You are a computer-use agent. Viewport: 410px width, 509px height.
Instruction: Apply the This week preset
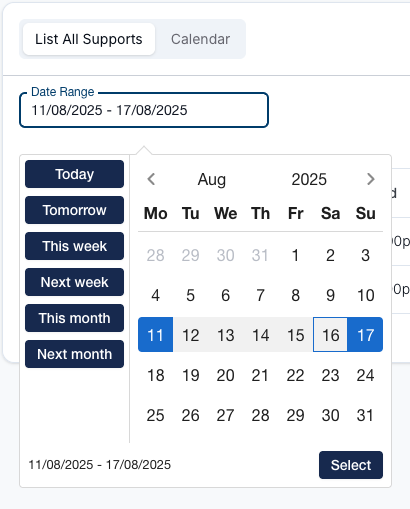74,246
